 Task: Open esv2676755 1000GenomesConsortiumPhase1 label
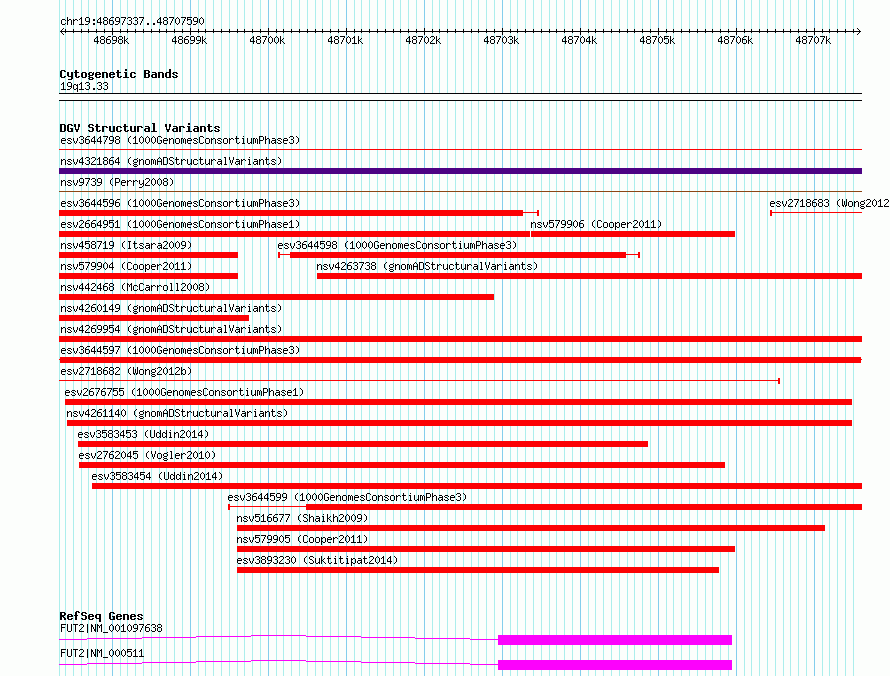click(184, 392)
